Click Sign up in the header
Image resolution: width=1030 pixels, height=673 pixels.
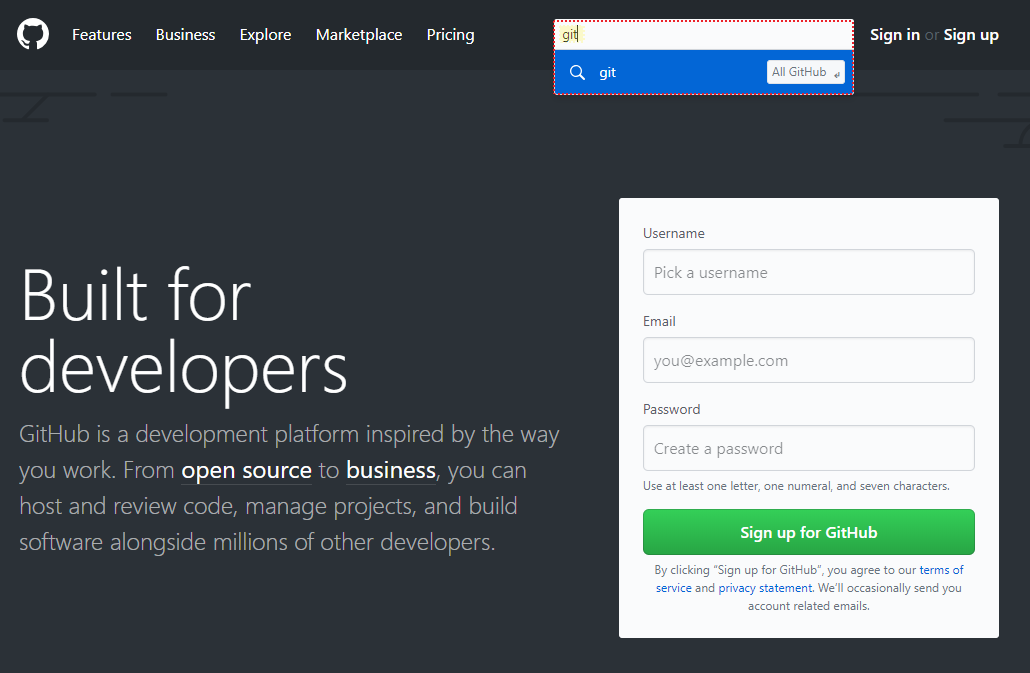pos(971,35)
